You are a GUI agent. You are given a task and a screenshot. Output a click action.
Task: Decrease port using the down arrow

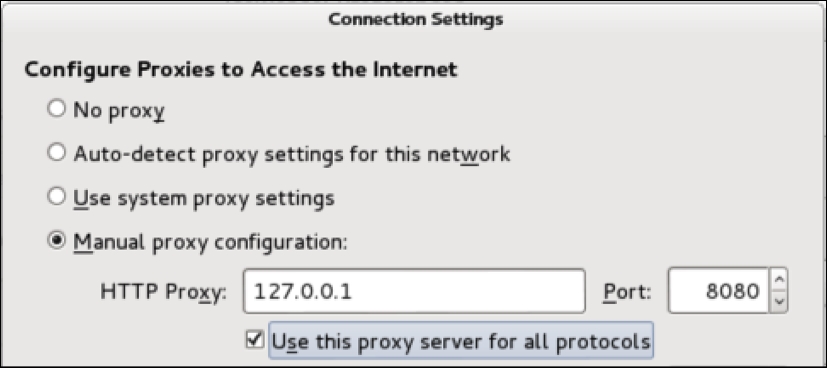pos(779,302)
